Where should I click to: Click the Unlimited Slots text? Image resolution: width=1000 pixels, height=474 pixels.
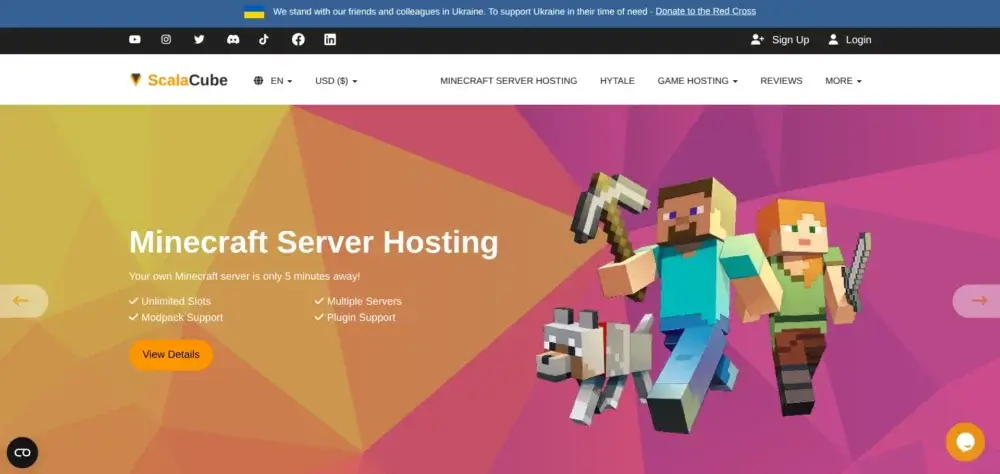tap(175, 301)
